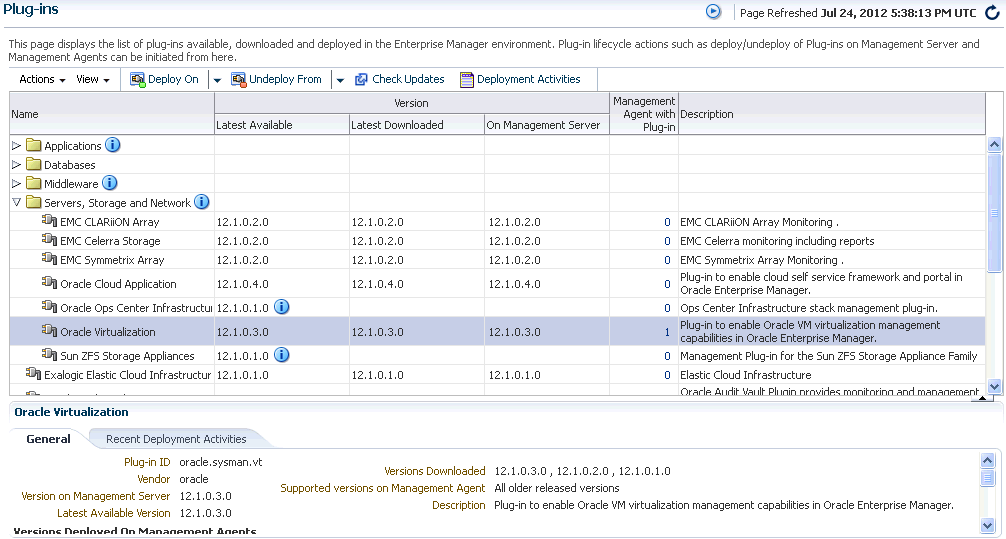Select the EMC CLARiiON Array row name
Viewport: 1006px width, 539px height.
coord(110,222)
